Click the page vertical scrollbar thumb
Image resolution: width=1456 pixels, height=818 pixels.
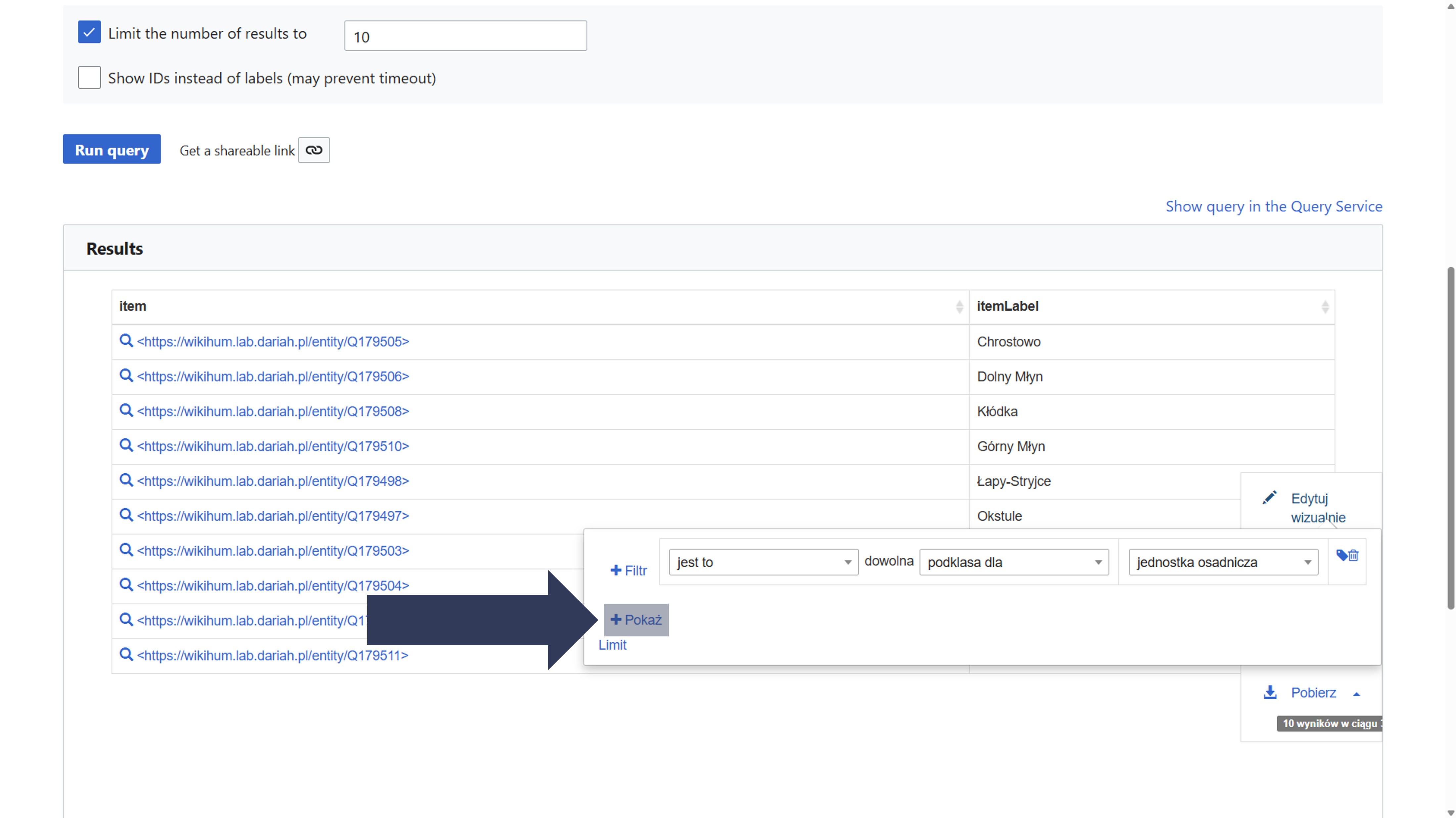pos(1450,438)
